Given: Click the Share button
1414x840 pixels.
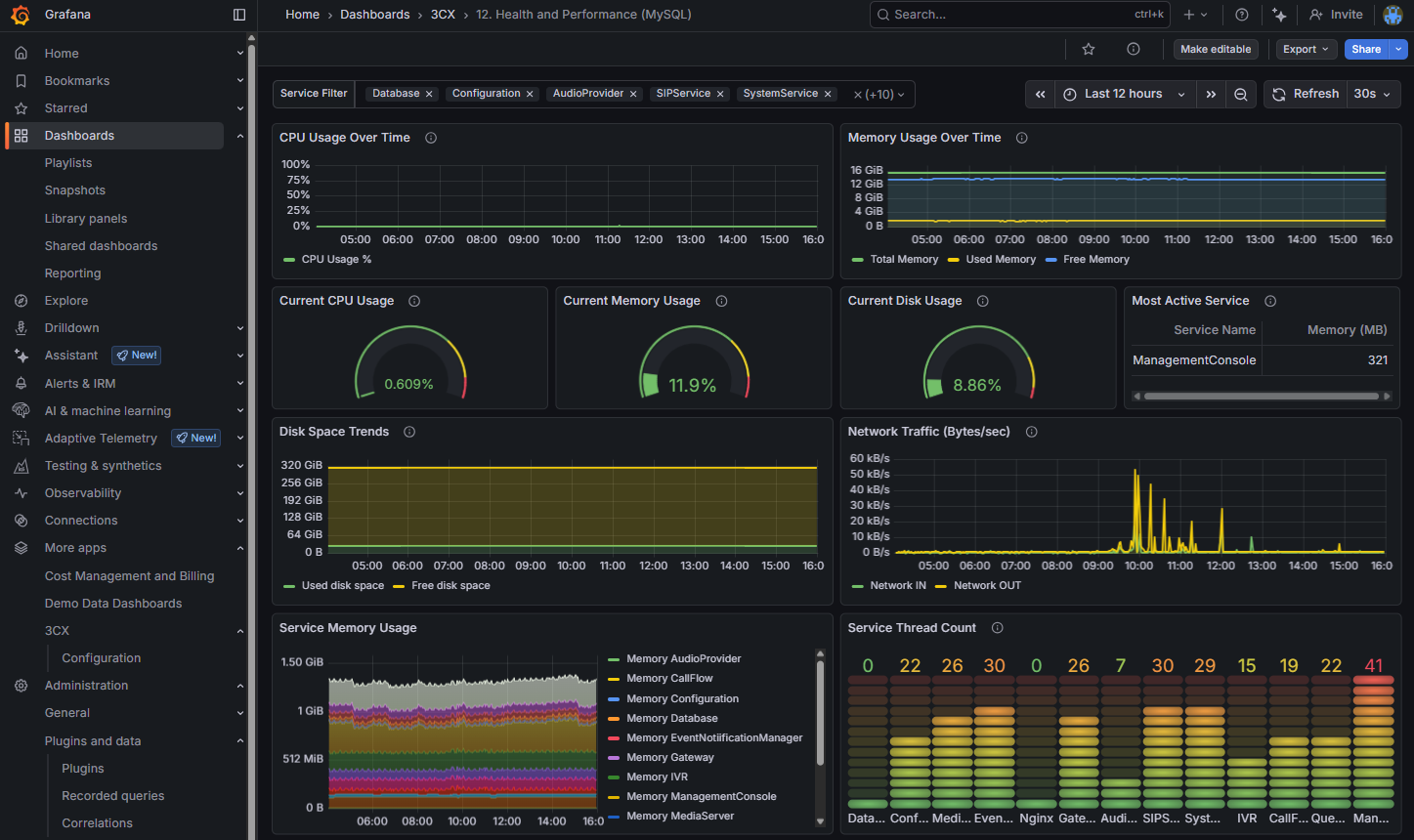Looking at the screenshot, I should (x=1366, y=49).
